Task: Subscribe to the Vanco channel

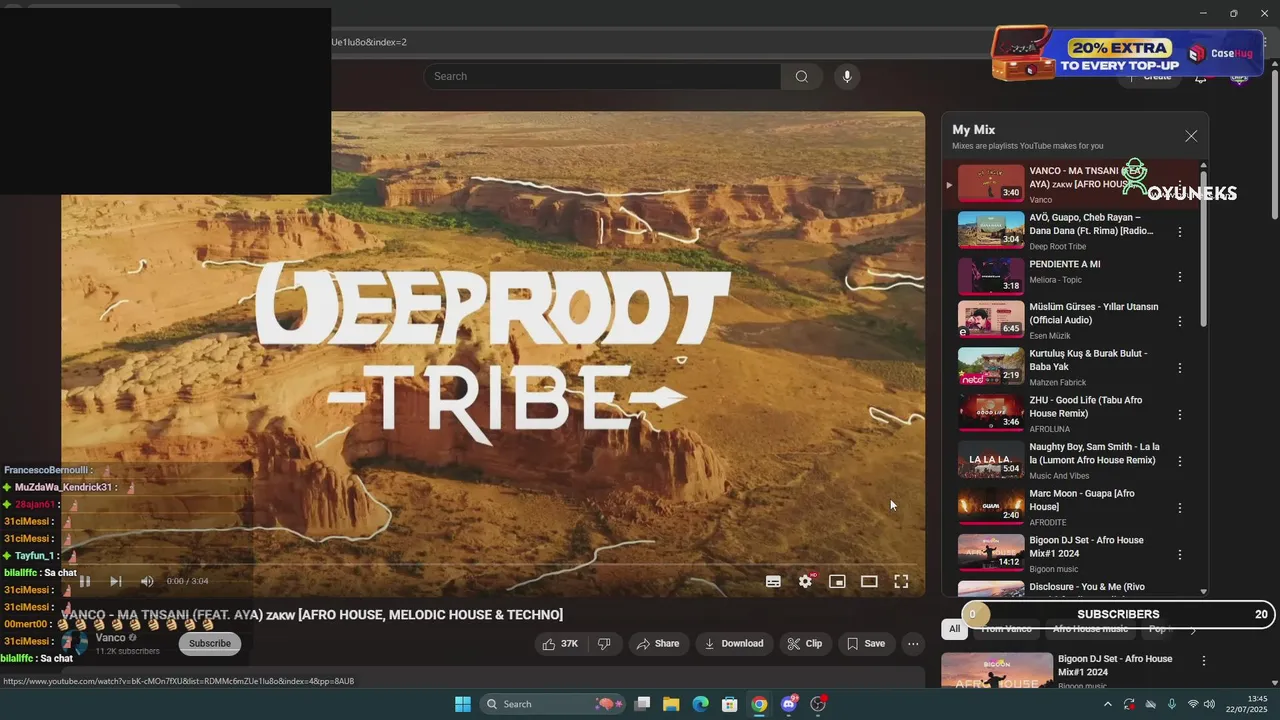Action: [x=210, y=643]
